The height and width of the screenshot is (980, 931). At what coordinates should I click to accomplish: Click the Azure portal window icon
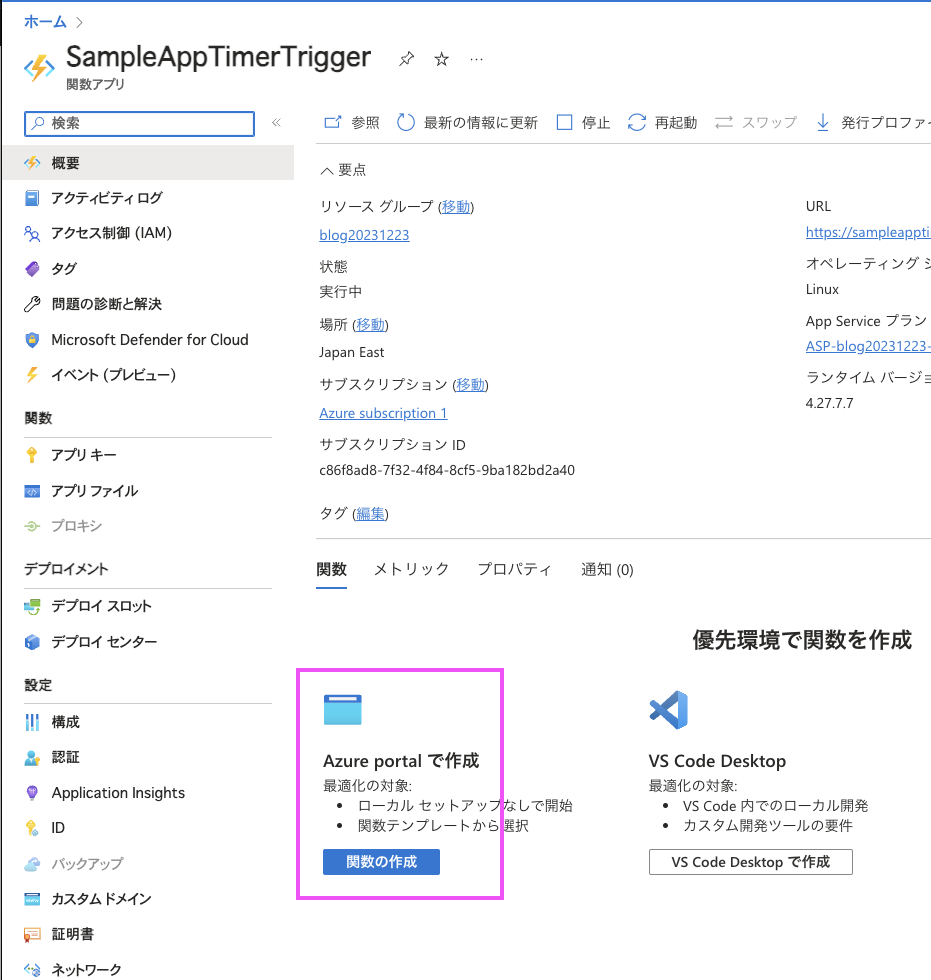coord(342,710)
